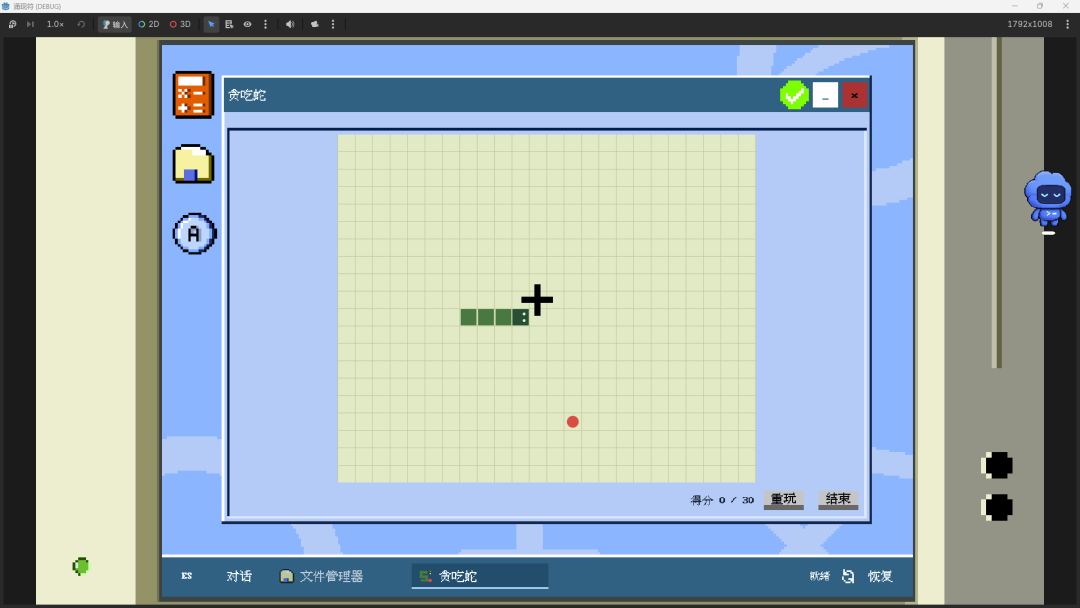Click the red food dot on the snake grid
Image resolution: width=1080 pixels, height=608 pixels.
(572, 421)
